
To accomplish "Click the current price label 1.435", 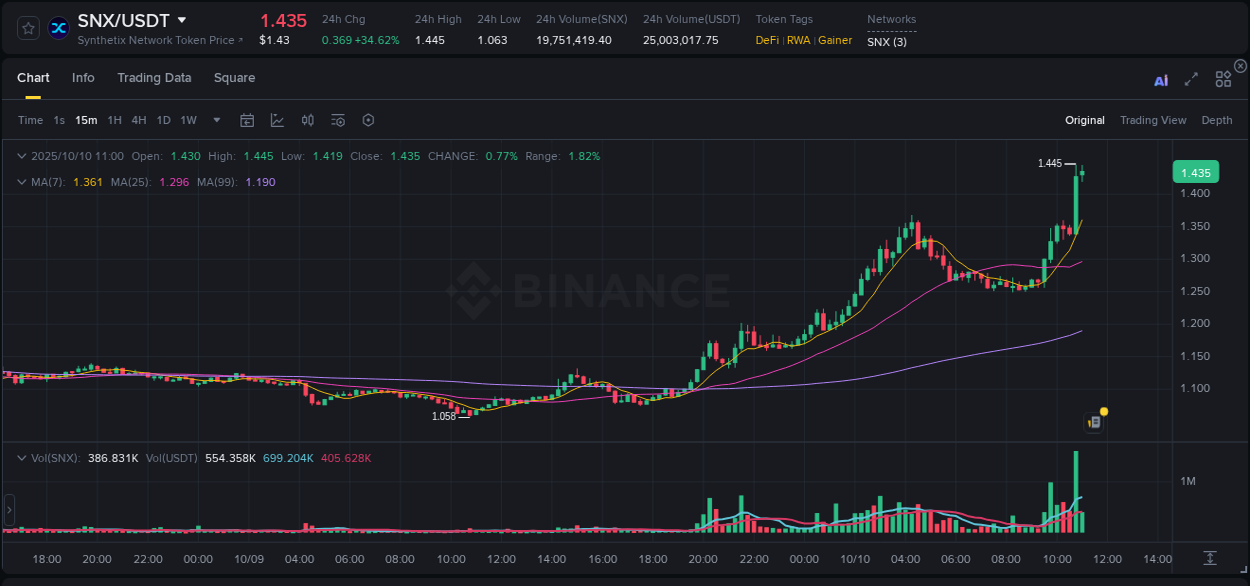I will (1195, 171).
